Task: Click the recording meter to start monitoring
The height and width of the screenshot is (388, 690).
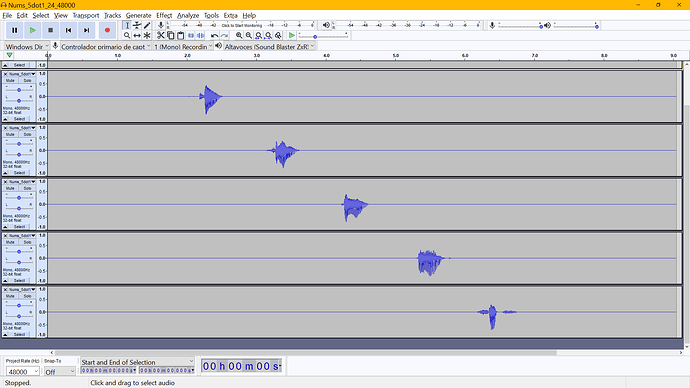Action: [241, 26]
